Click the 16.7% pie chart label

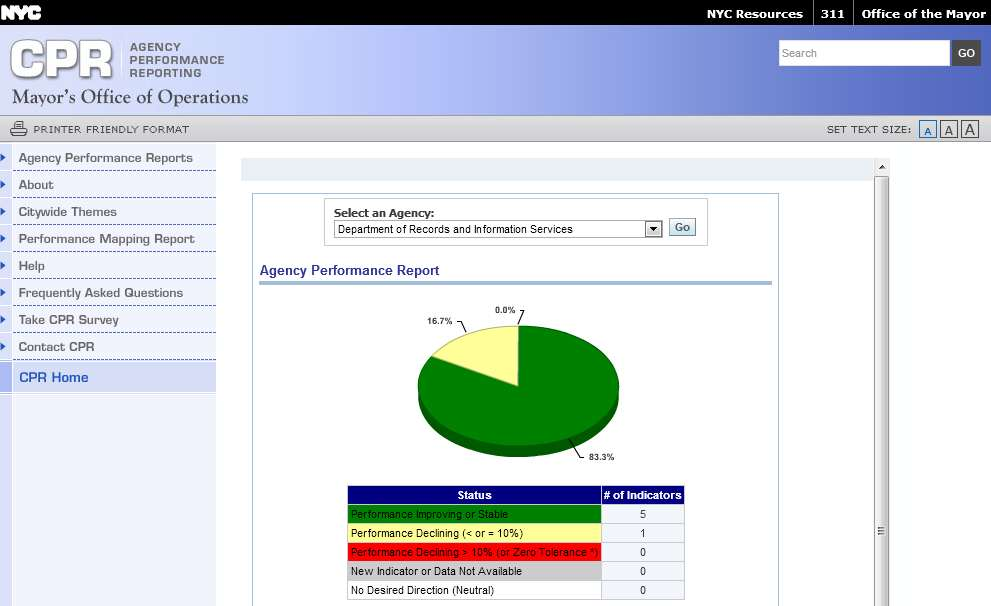point(439,321)
